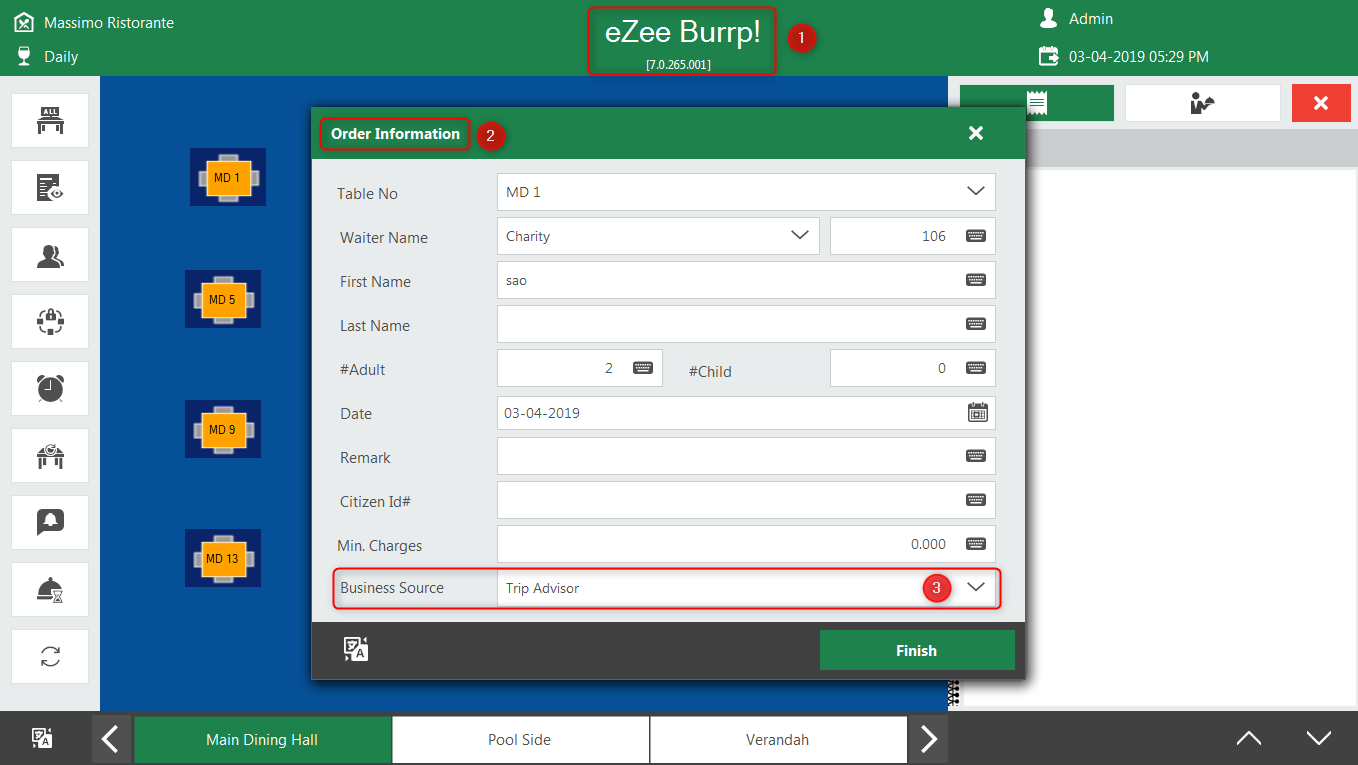Click into the empty Last Name field
Viewport: 1358px width, 765px height.
click(746, 324)
